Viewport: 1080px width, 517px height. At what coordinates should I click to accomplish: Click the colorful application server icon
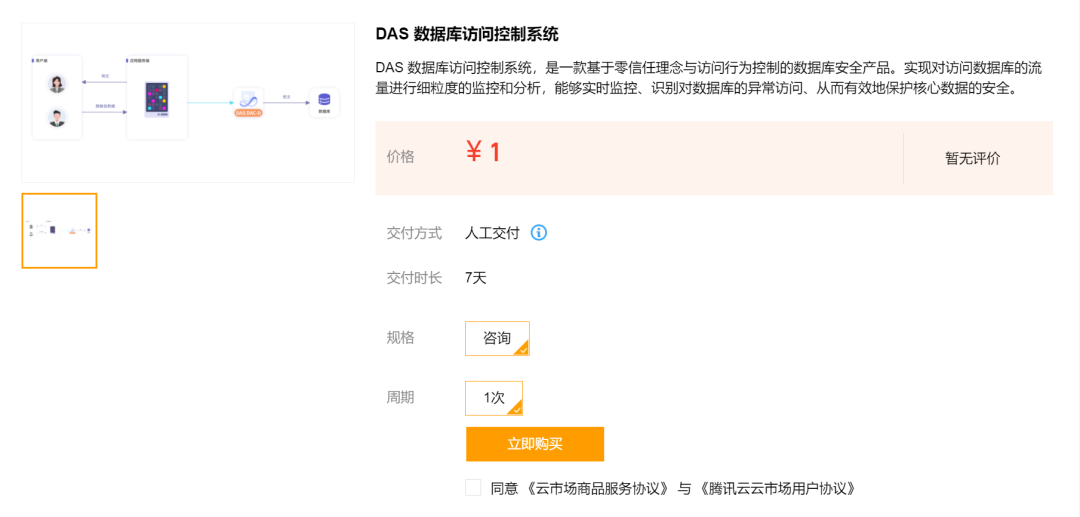[x=156, y=99]
